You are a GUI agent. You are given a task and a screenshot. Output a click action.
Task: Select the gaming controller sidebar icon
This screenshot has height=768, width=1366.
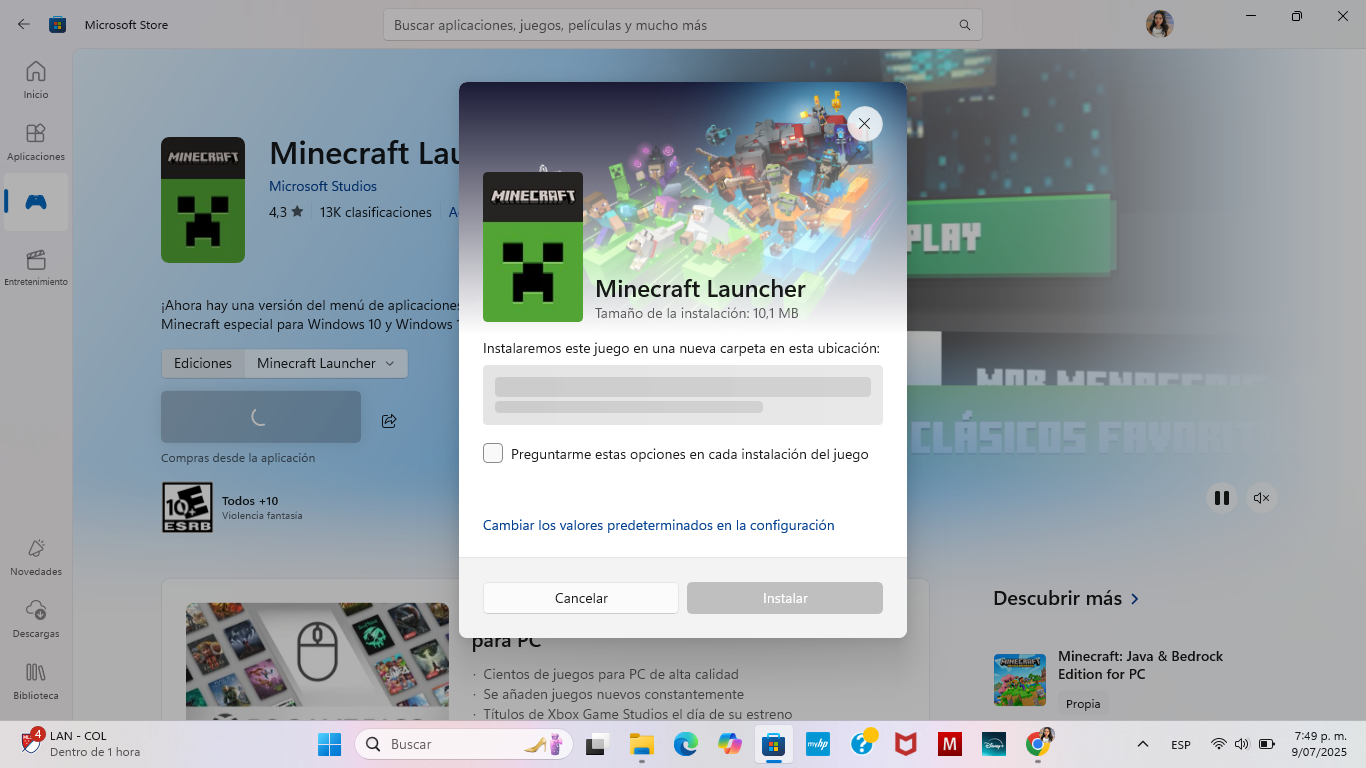(36, 202)
